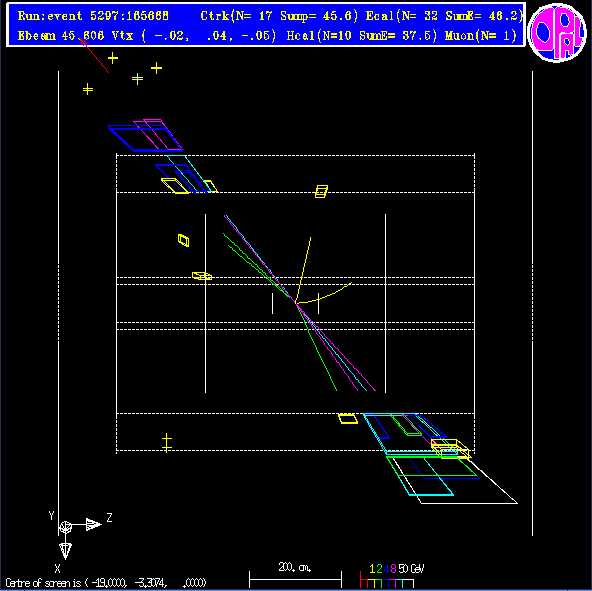Select the red muon track segment

(x=94, y=55)
